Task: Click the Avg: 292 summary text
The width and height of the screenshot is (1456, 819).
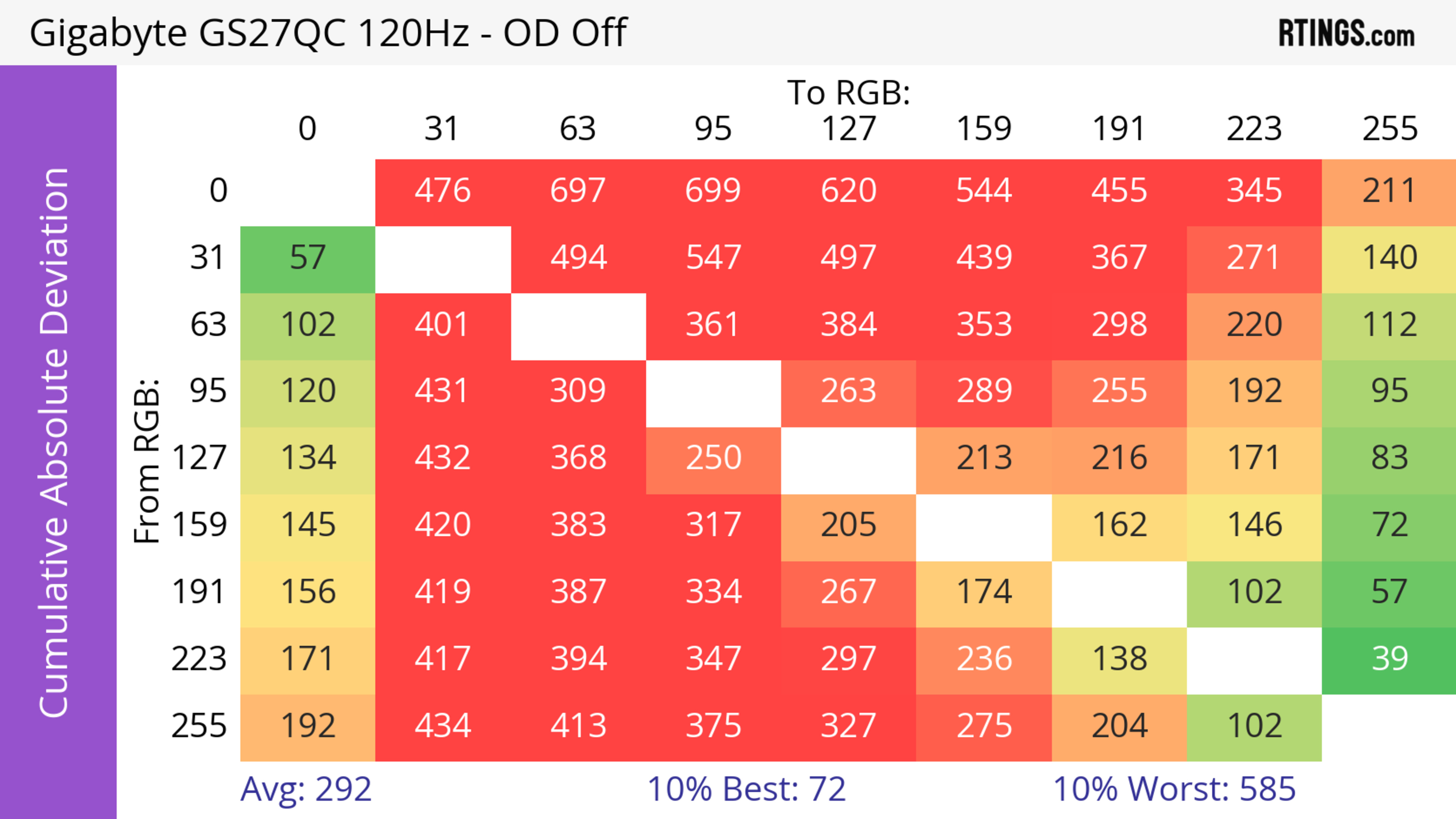Action: [x=306, y=789]
